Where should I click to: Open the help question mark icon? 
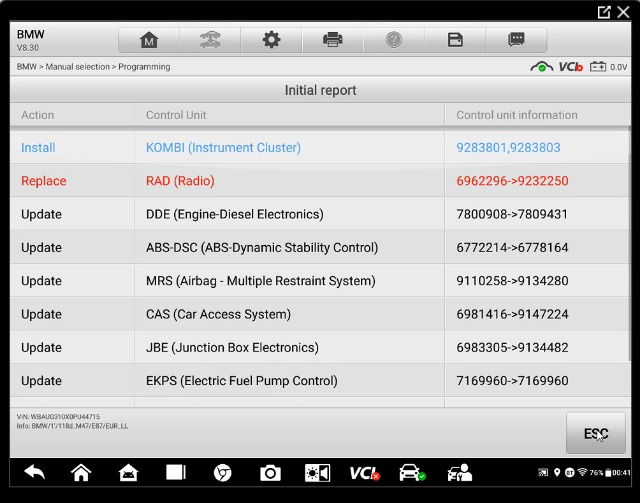(394, 40)
